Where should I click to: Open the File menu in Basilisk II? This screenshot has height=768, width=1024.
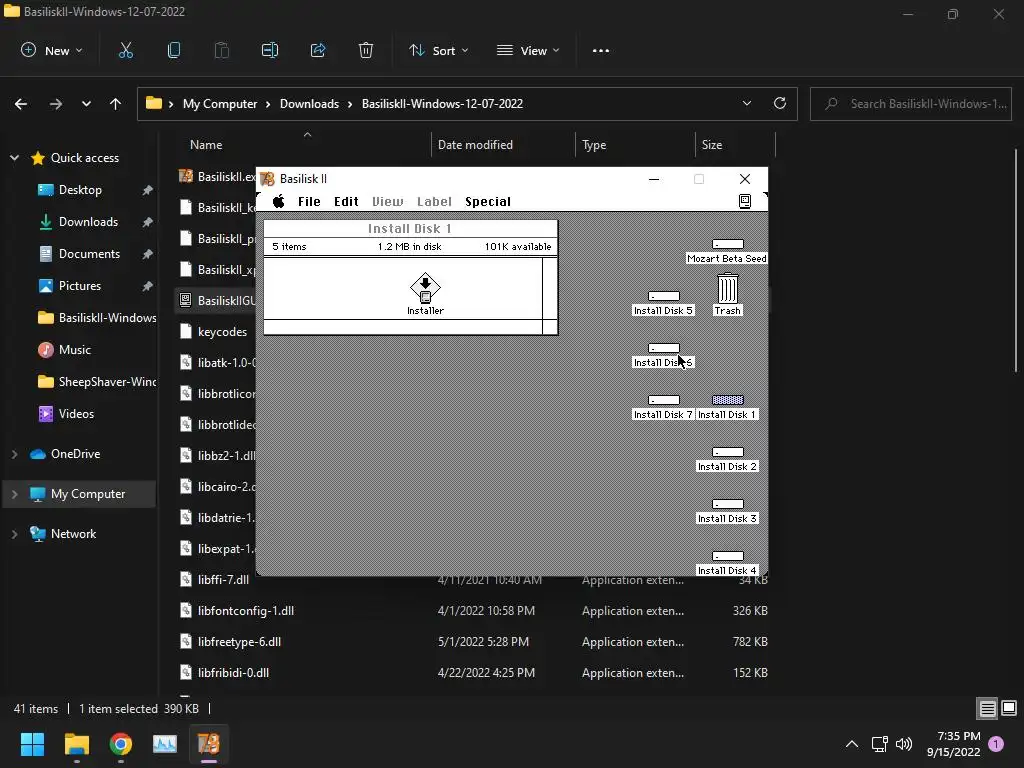pos(309,202)
